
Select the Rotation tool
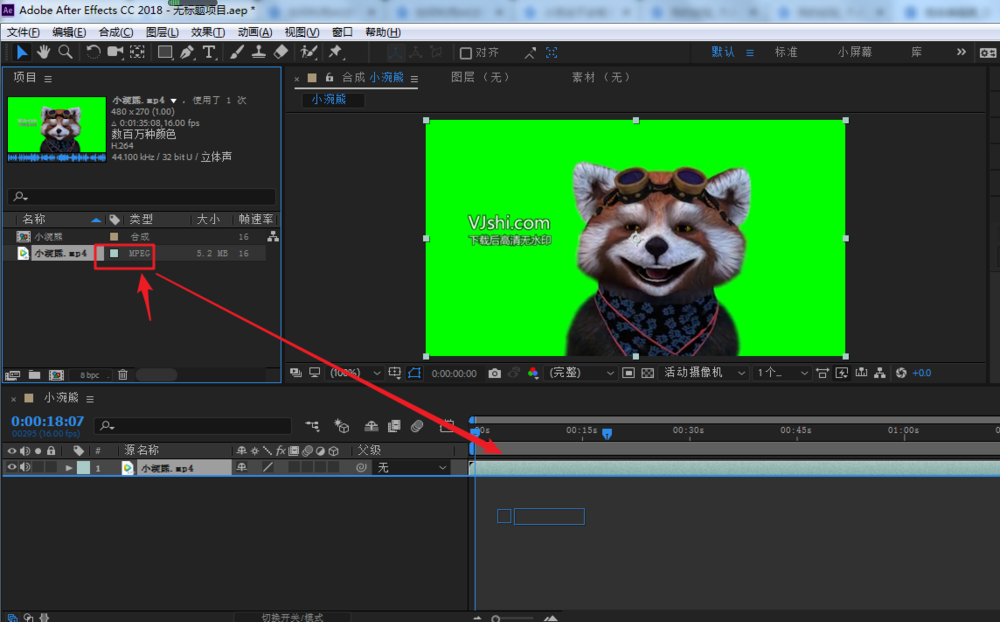click(93, 52)
